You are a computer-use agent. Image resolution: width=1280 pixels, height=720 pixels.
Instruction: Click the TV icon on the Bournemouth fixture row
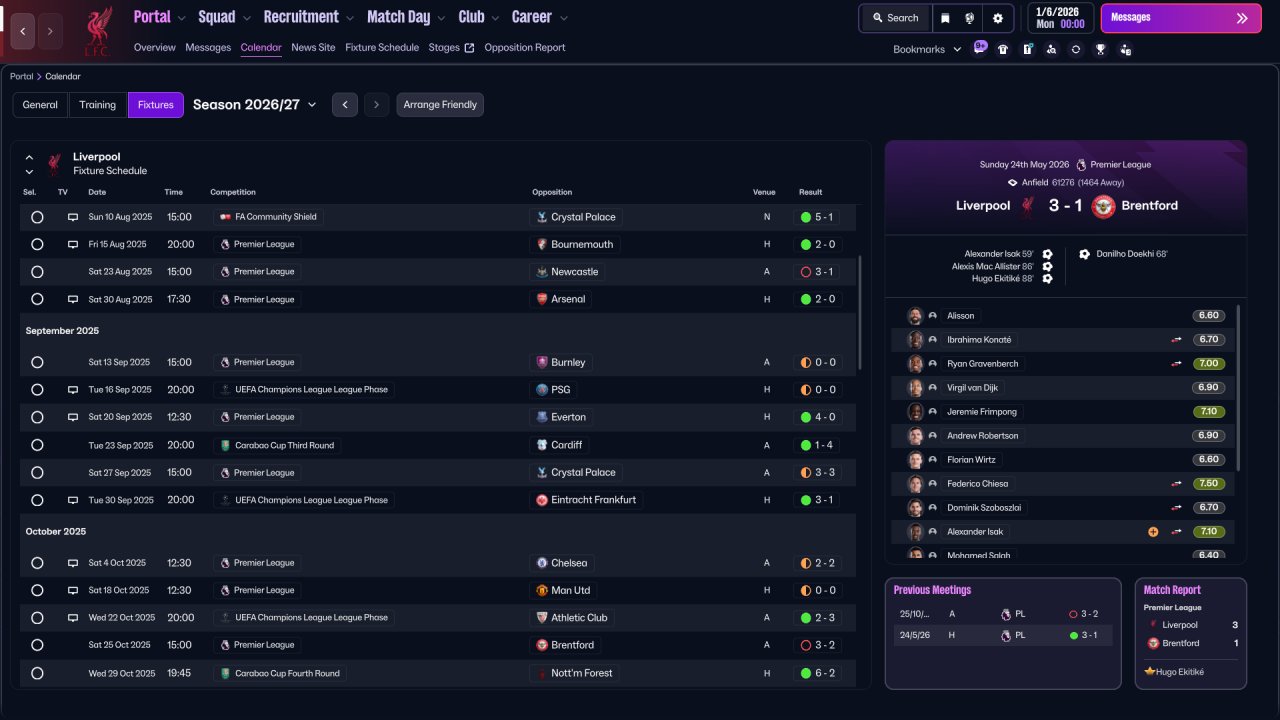tap(73, 244)
